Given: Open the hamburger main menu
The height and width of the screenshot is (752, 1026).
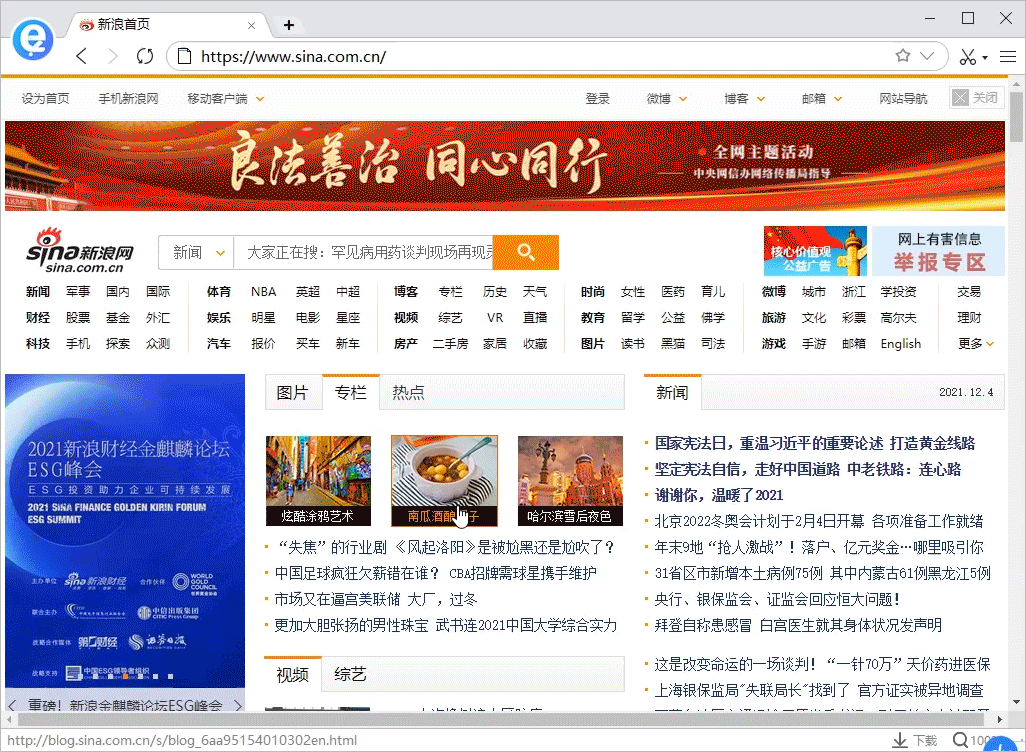Looking at the screenshot, I should tap(1008, 57).
